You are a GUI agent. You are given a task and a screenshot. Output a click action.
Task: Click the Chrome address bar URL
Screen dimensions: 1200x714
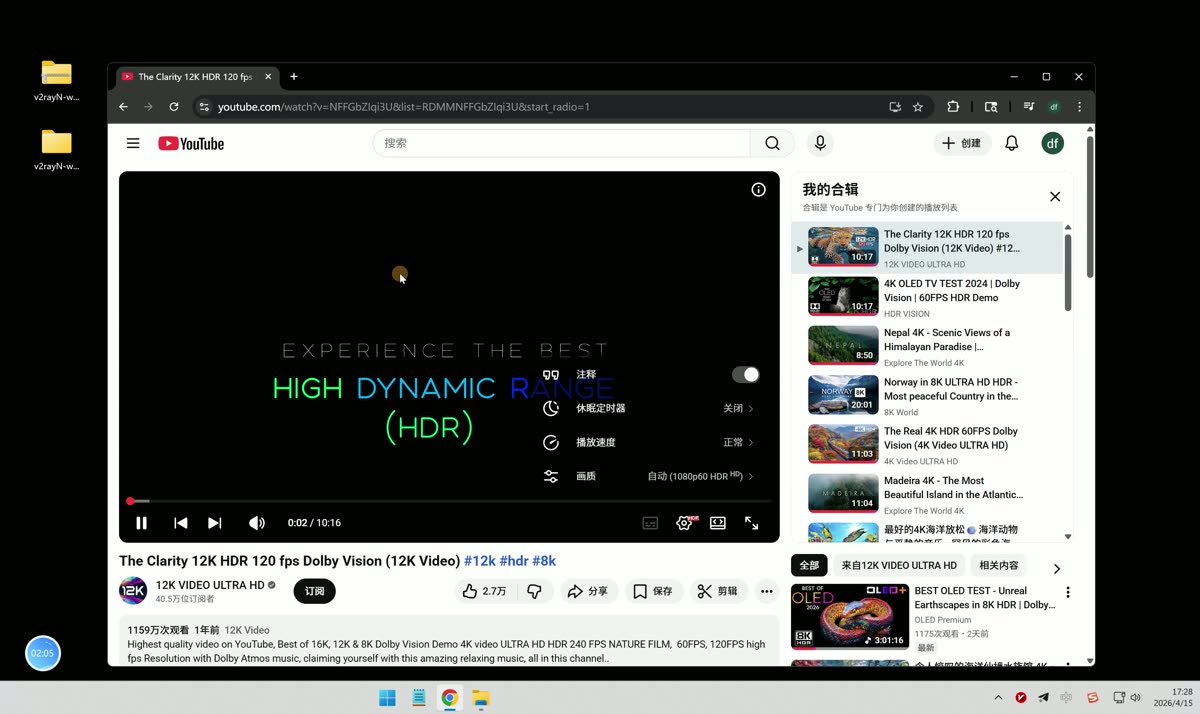[x=404, y=107]
